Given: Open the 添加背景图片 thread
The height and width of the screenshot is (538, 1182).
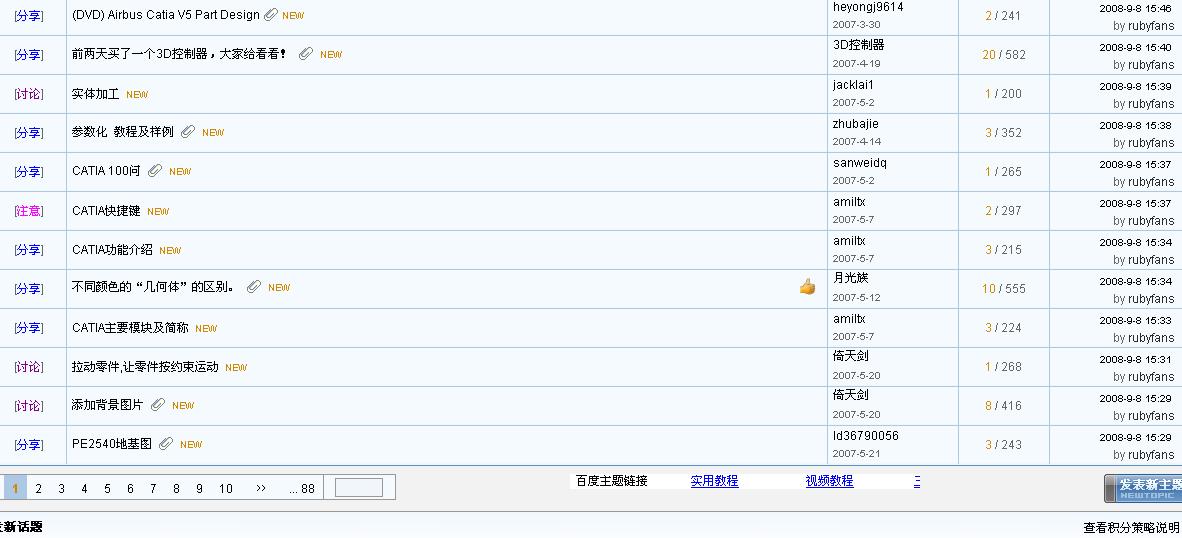Looking at the screenshot, I should click(x=107, y=405).
